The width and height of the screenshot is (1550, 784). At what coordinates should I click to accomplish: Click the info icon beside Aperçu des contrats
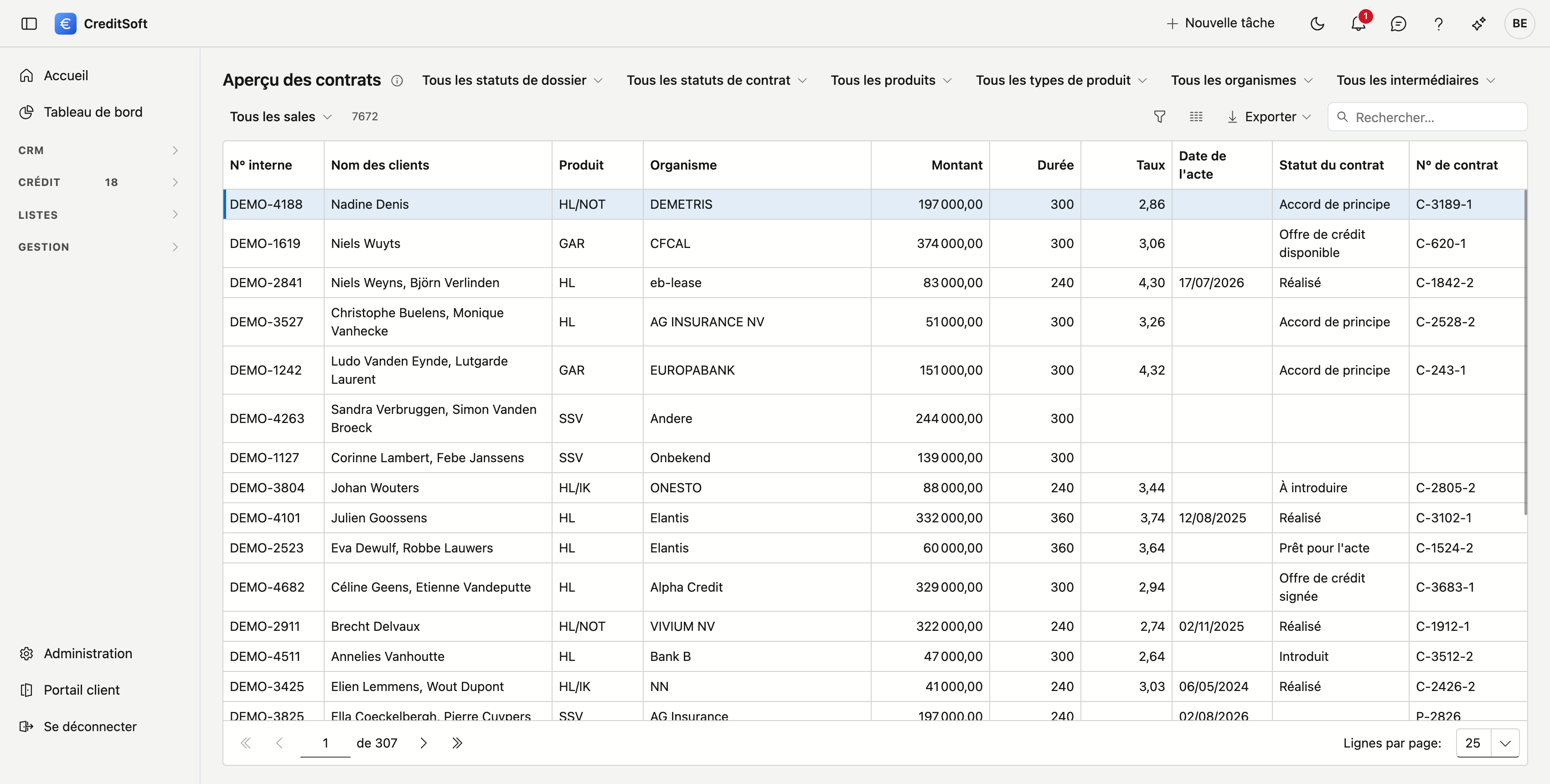(397, 81)
